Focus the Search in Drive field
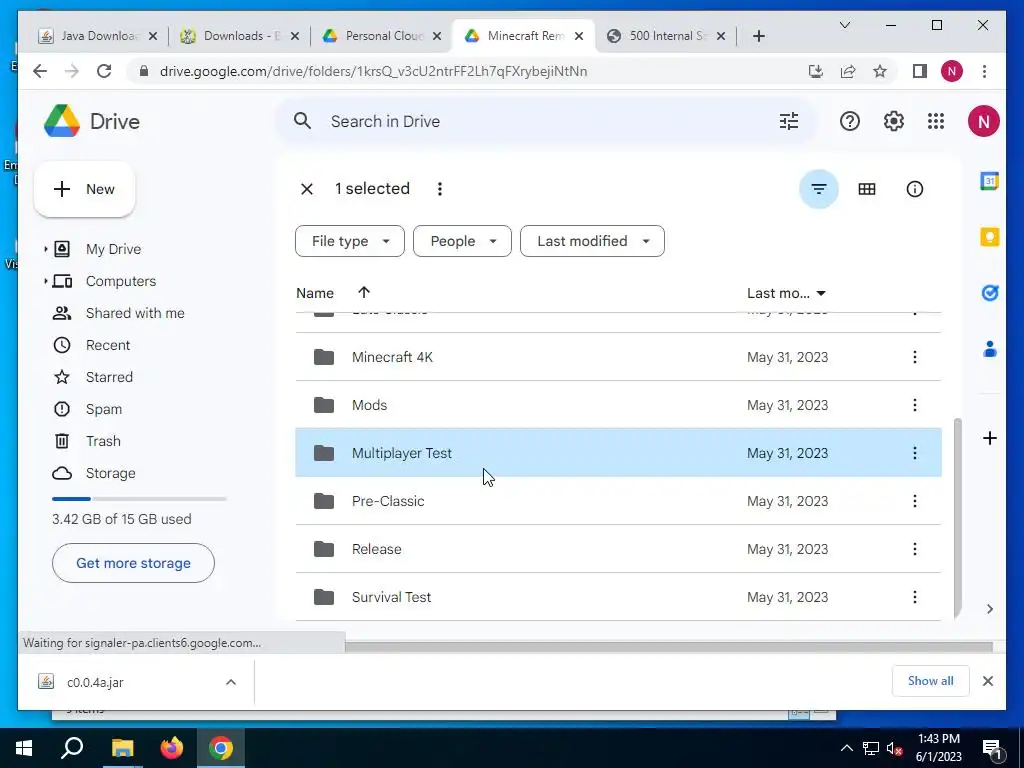 pos(545,121)
